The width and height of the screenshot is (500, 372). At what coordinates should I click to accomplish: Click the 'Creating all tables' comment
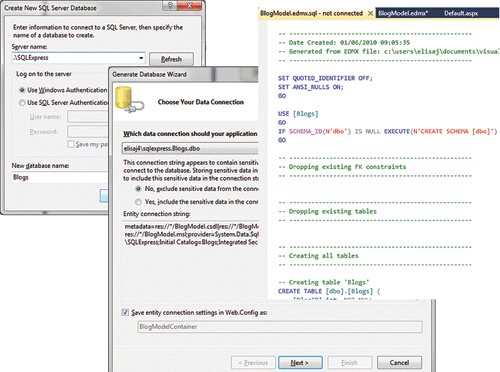click(319, 256)
